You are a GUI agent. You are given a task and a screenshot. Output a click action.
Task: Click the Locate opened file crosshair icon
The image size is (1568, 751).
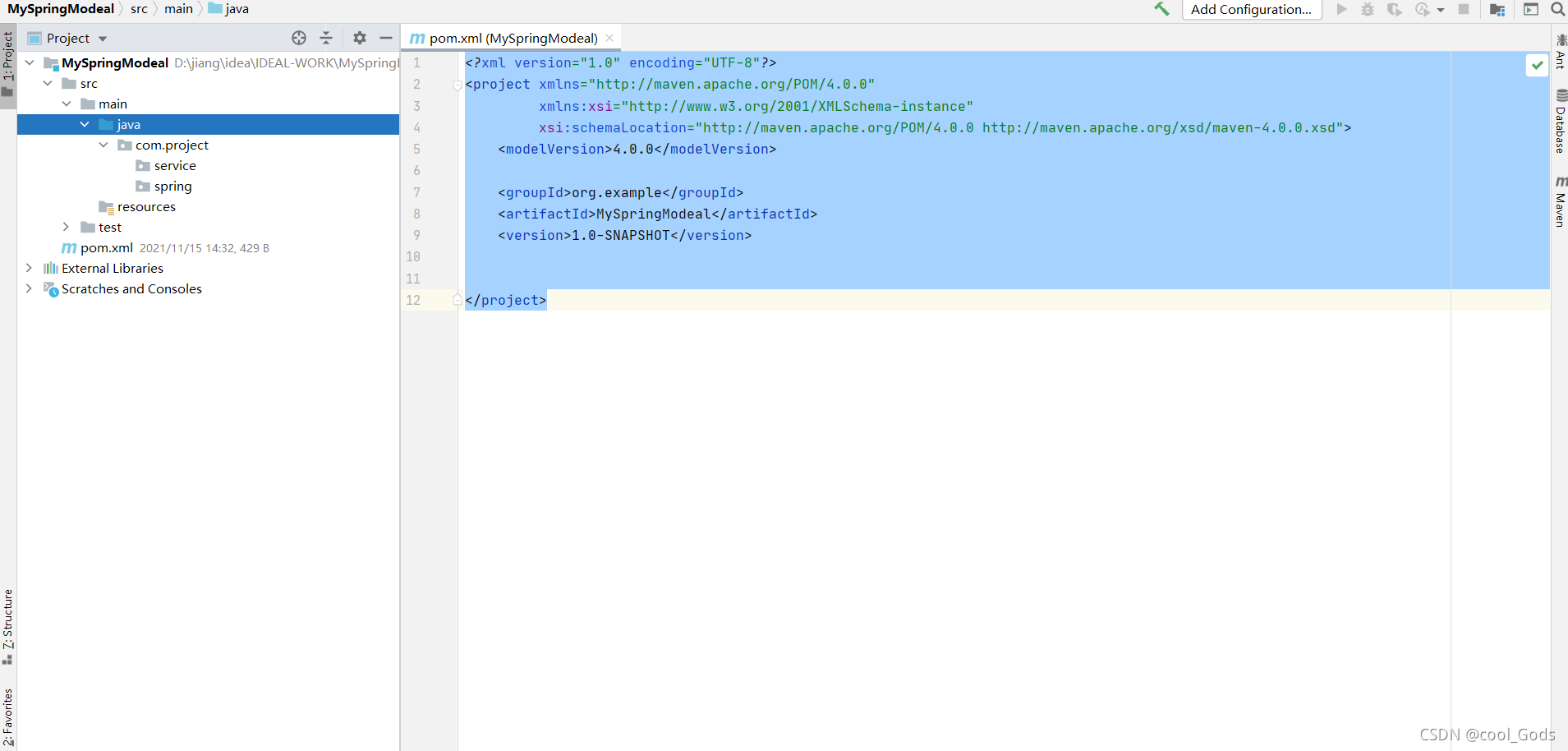pyautogui.click(x=299, y=38)
